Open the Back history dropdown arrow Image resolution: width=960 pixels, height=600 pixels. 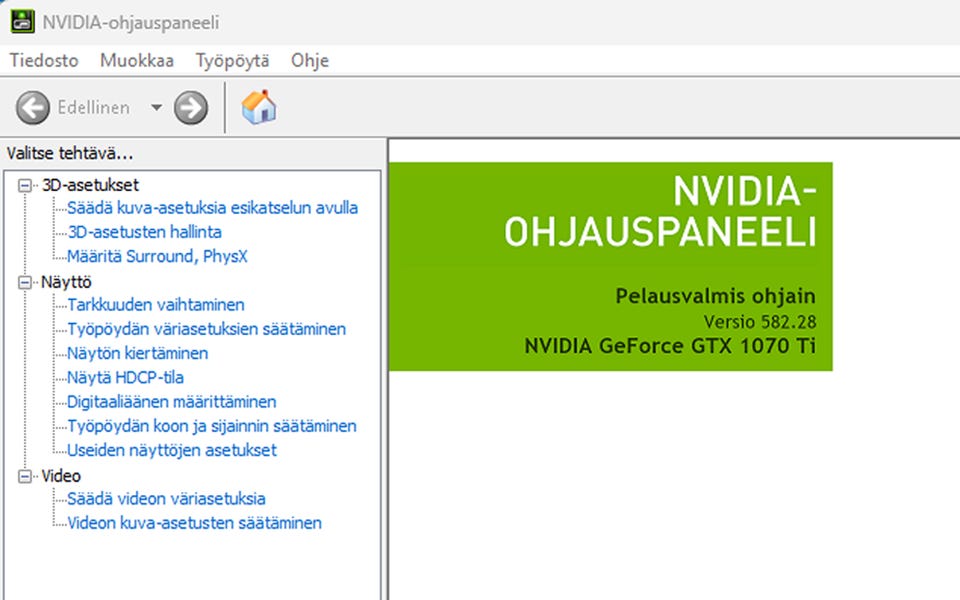click(x=157, y=108)
